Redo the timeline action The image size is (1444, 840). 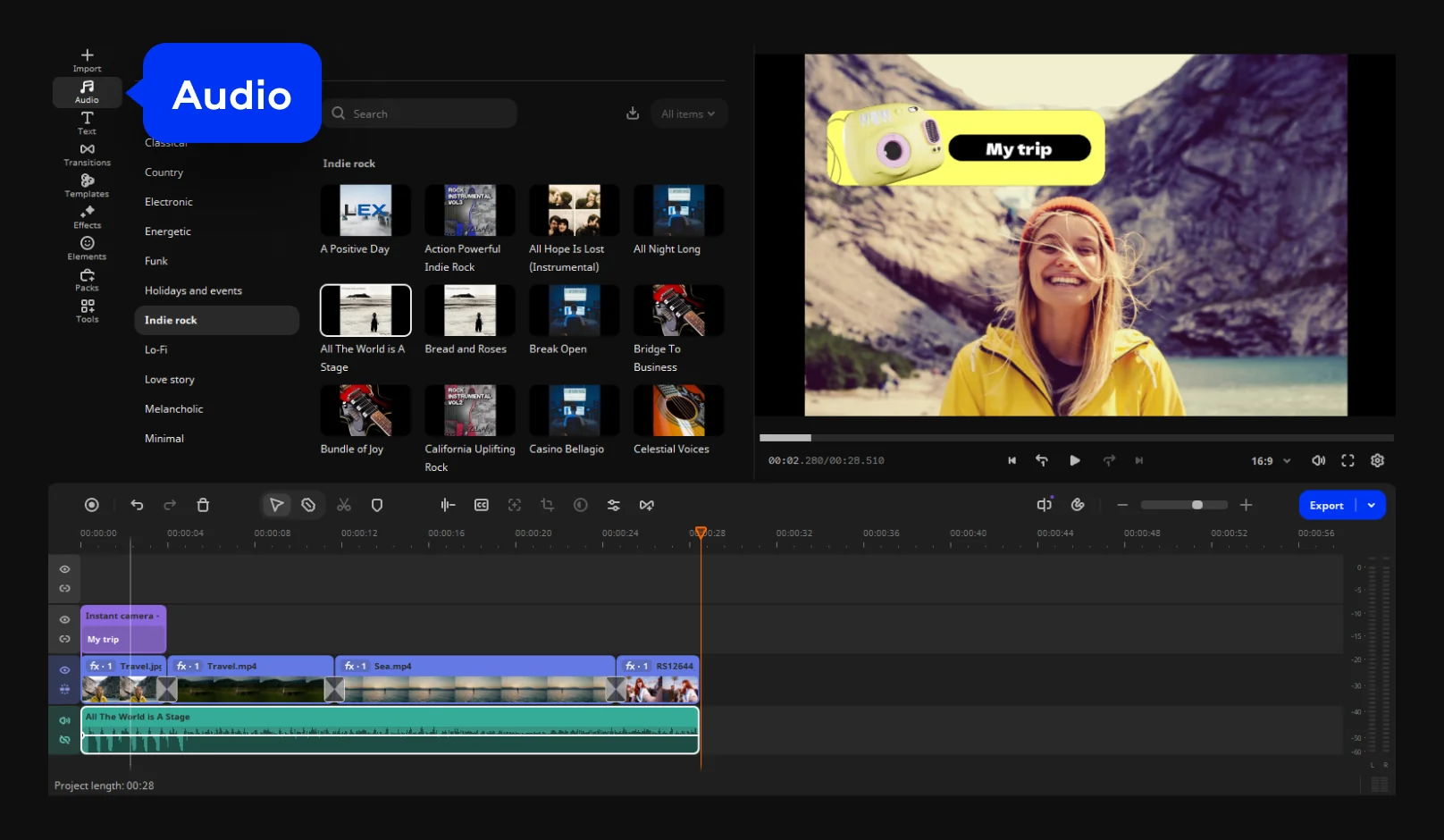(x=170, y=505)
